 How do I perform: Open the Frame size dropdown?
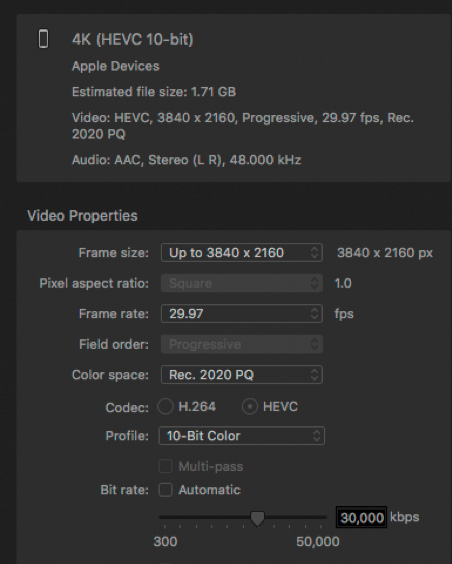(x=242, y=253)
